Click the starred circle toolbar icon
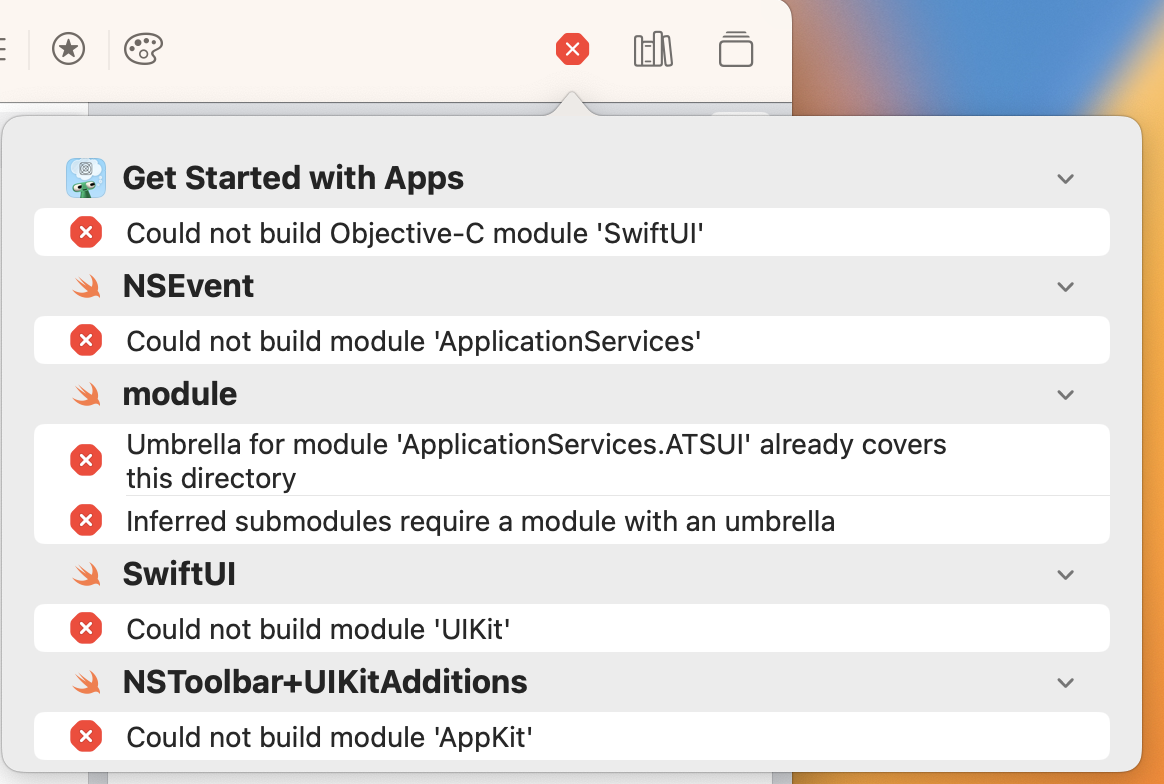This screenshot has width=1164, height=784. (x=68, y=49)
